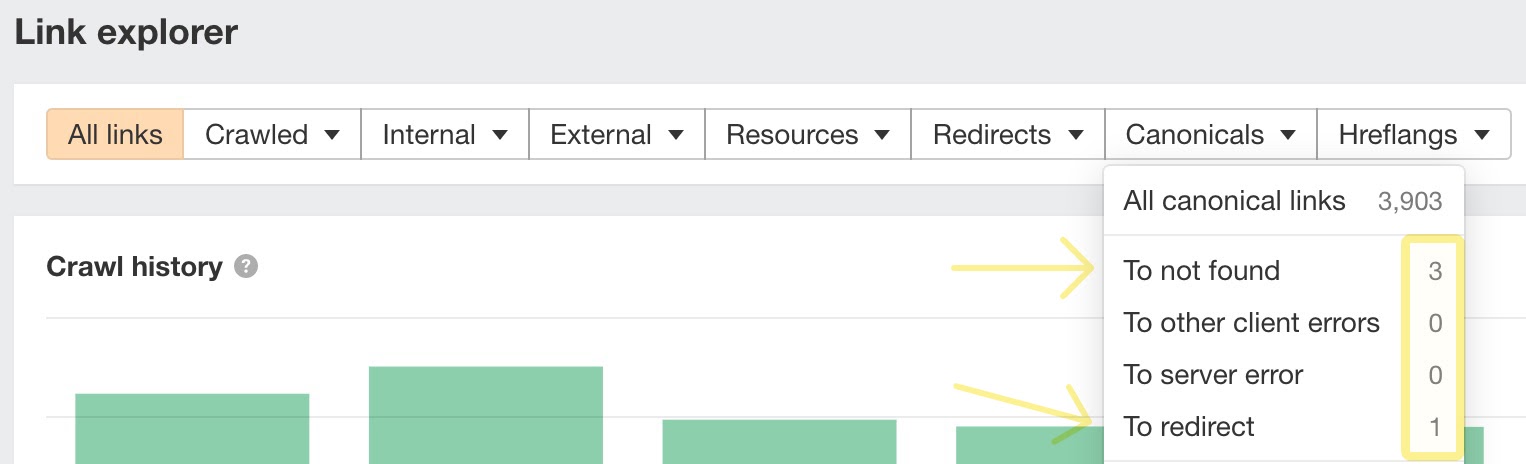Pick the To server error option
The height and width of the screenshot is (464, 1526).
(1213, 375)
